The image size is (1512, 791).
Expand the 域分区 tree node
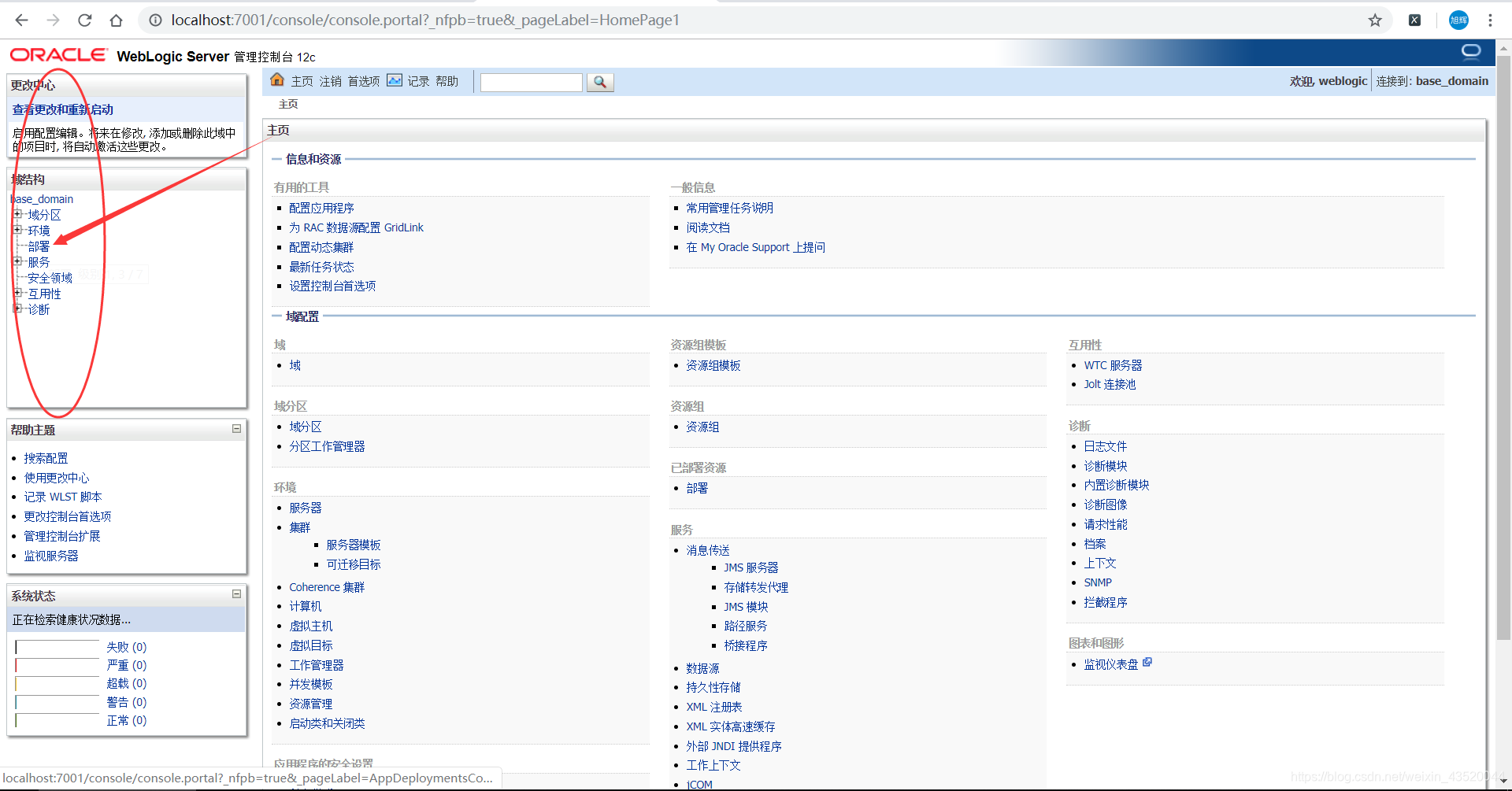[x=17, y=213]
